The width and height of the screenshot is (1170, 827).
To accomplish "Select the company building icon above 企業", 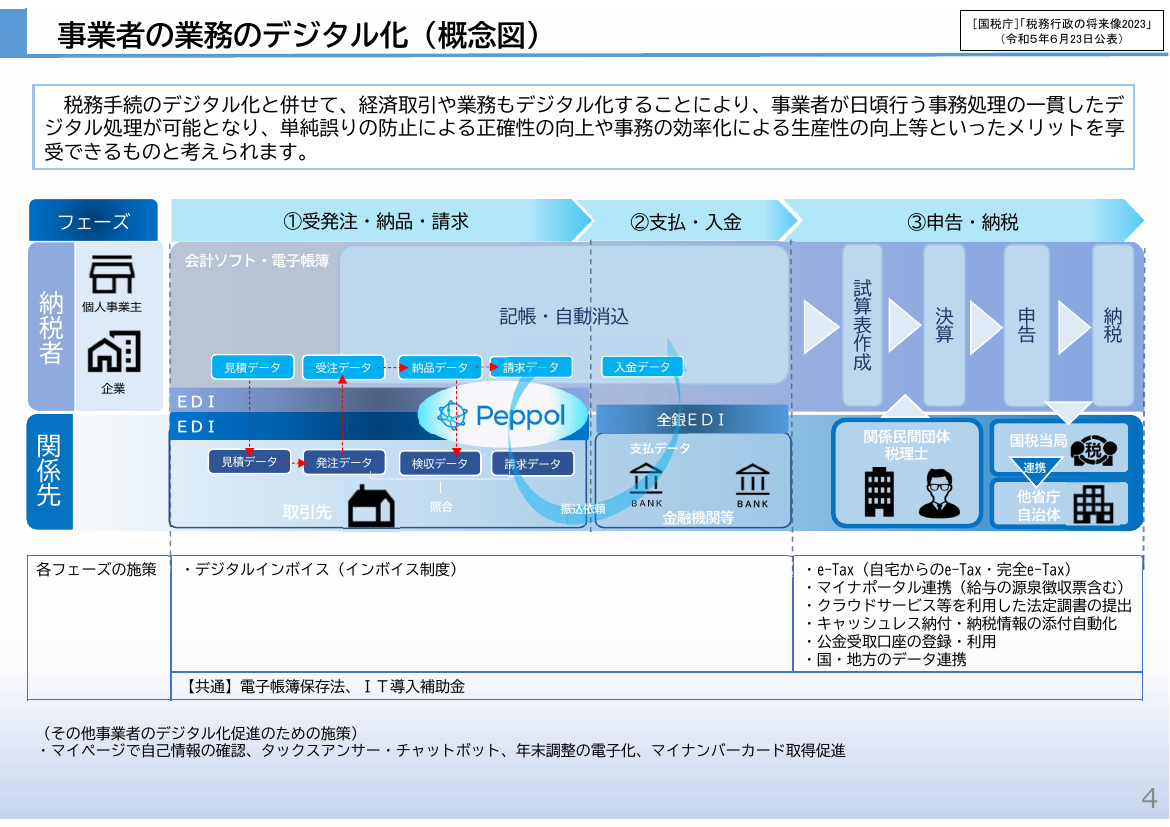I will click(113, 352).
